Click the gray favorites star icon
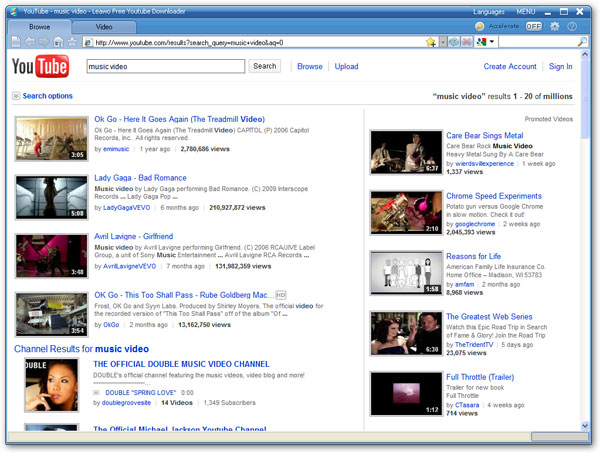600x453 pixels. click(x=72, y=42)
